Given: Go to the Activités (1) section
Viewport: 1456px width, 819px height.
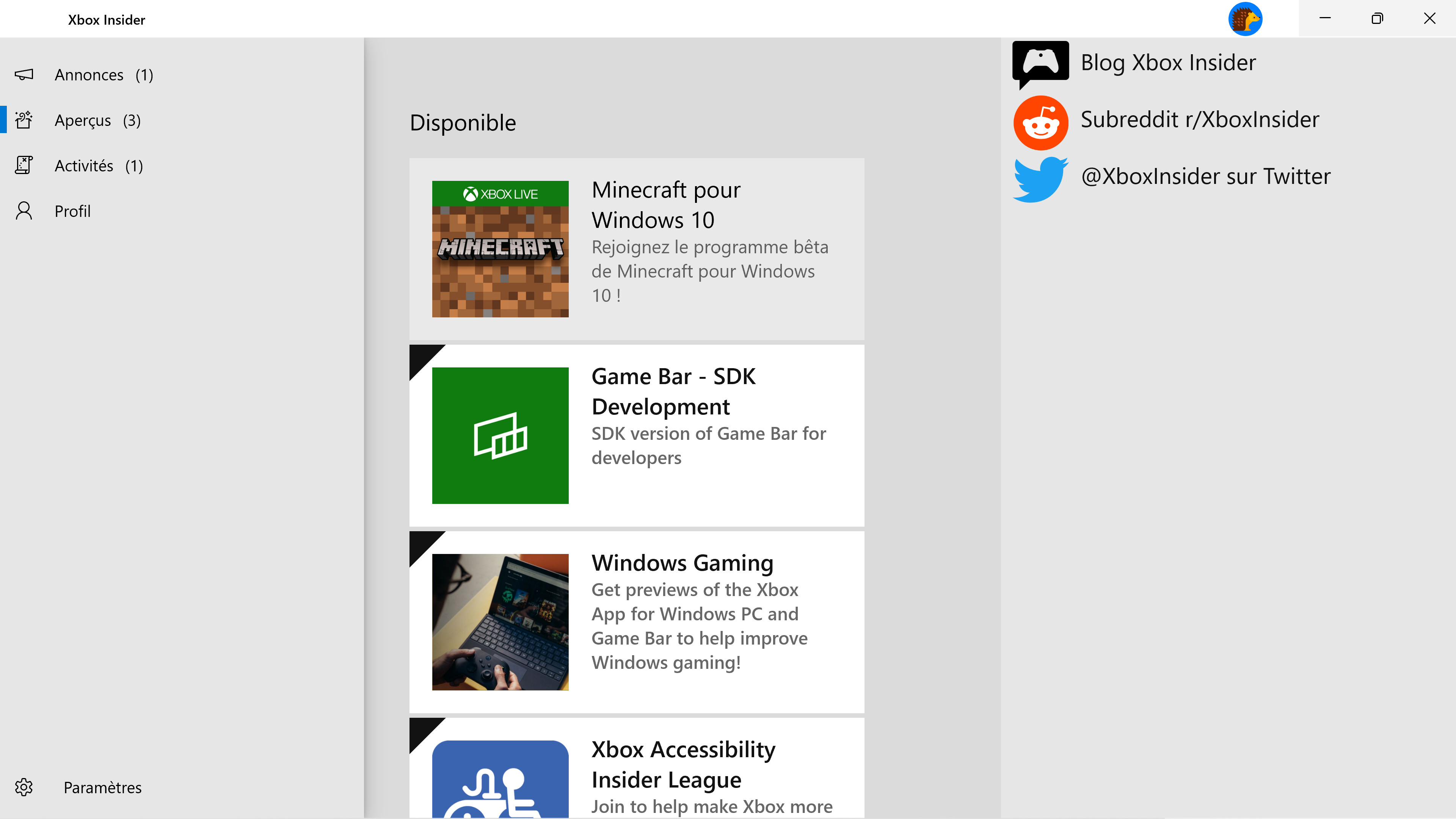Looking at the screenshot, I should click(x=99, y=166).
